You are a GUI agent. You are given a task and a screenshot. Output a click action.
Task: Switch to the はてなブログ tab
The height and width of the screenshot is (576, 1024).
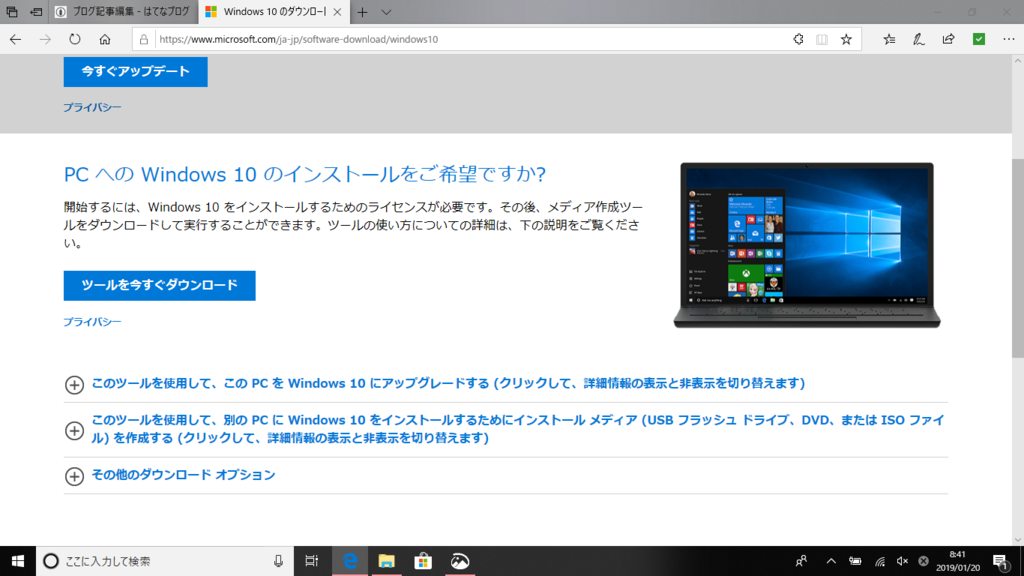tap(123, 12)
